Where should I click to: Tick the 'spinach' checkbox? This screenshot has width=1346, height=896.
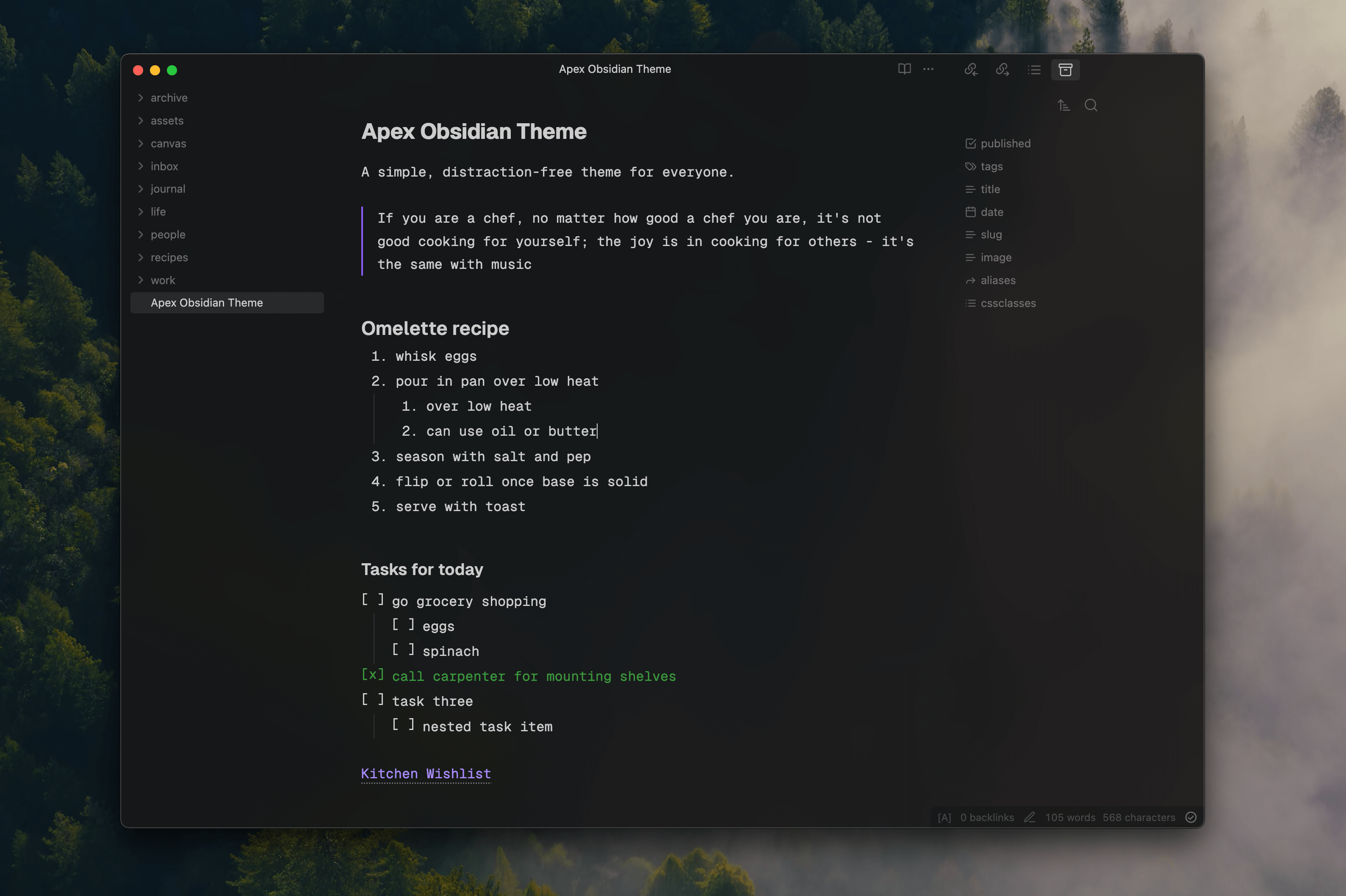[x=403, y=650]
